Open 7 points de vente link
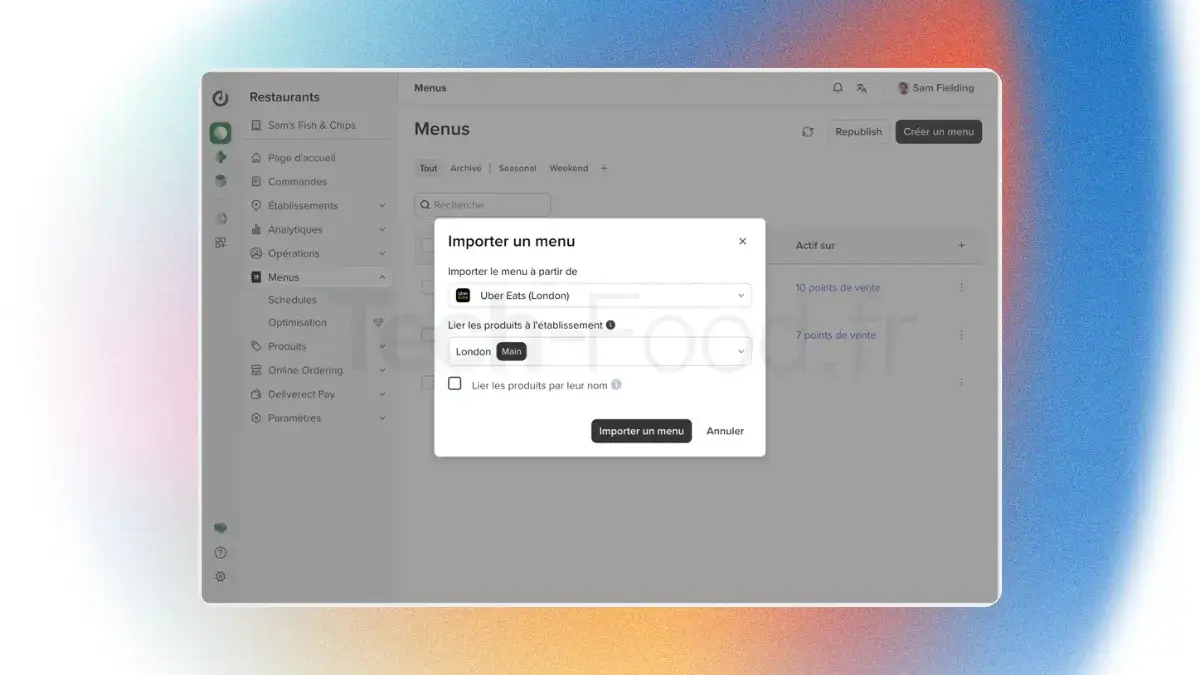This screenshot has height=675, width=1200. point(835,335)
